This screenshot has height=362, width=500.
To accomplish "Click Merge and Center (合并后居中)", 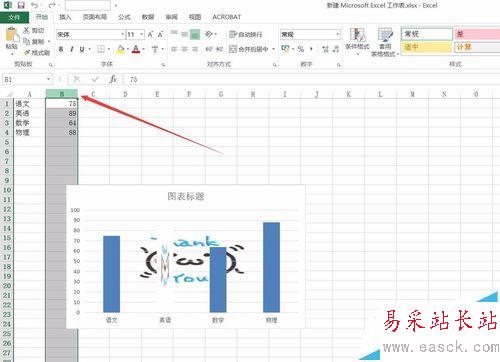I will pos(249,49).
